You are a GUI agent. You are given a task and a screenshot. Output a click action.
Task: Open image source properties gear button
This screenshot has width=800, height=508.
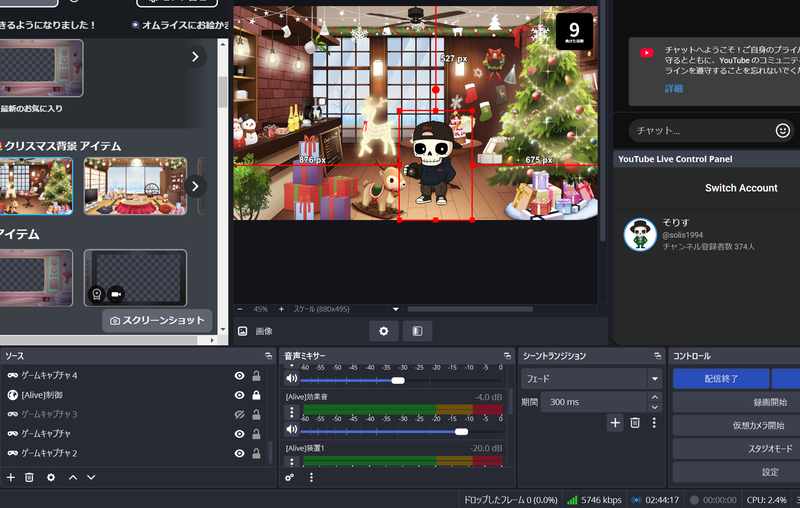point(384,331)
